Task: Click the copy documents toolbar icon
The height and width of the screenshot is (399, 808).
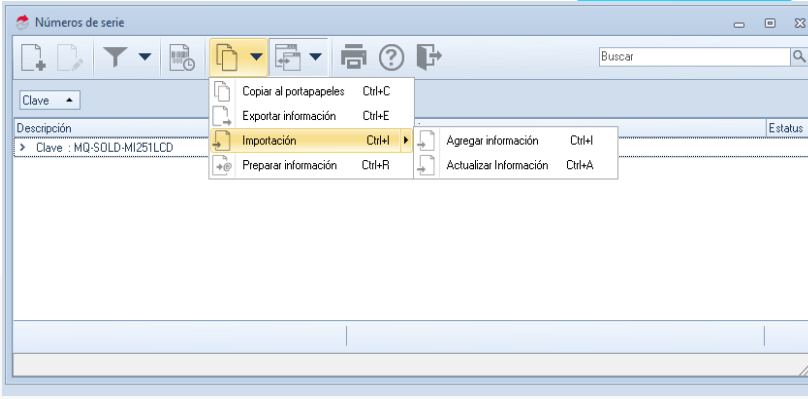Action: click(x=227, y=57)
